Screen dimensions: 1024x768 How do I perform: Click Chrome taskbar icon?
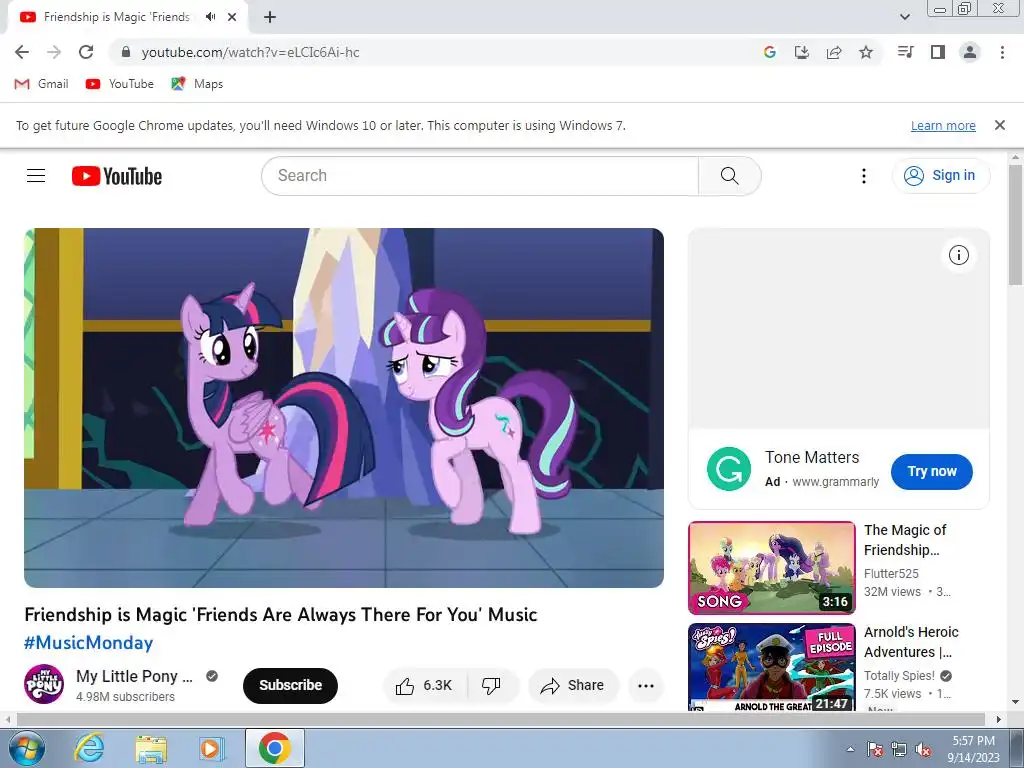[x=274, y=748]
